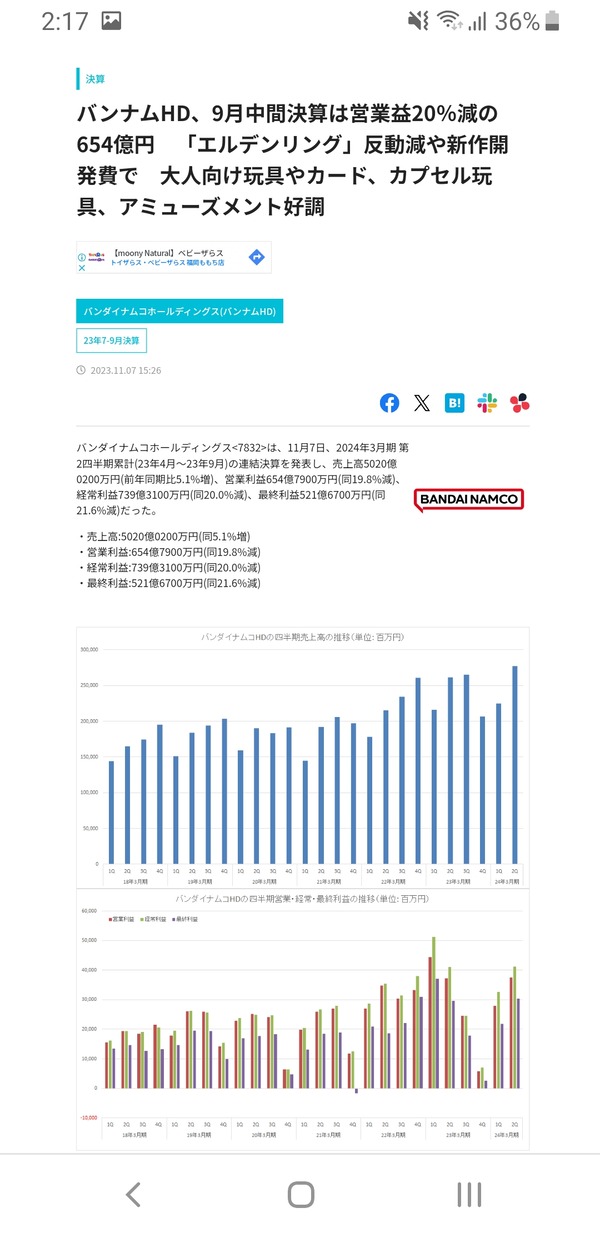Viewport: 600px width, 1233px height.
Task: Tap the ad info (i) icon
Action: [x=82, y=257]
